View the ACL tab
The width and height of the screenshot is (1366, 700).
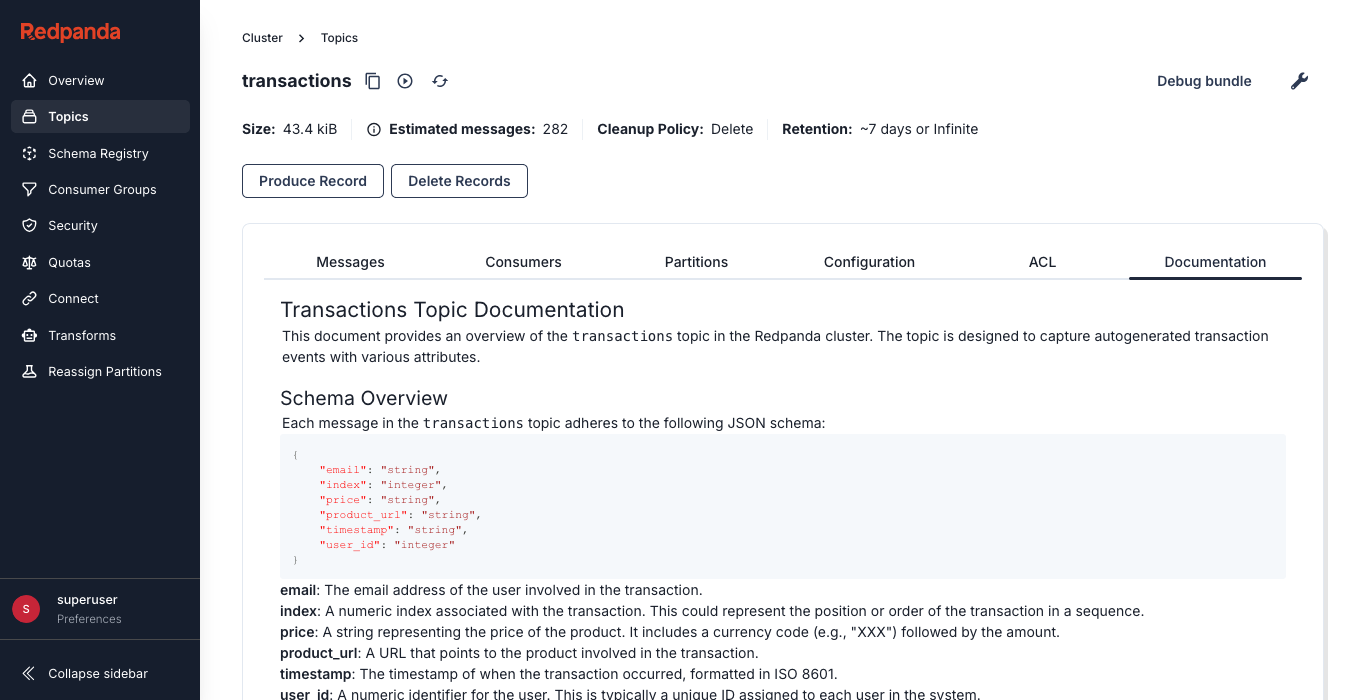coord(1042,261)
